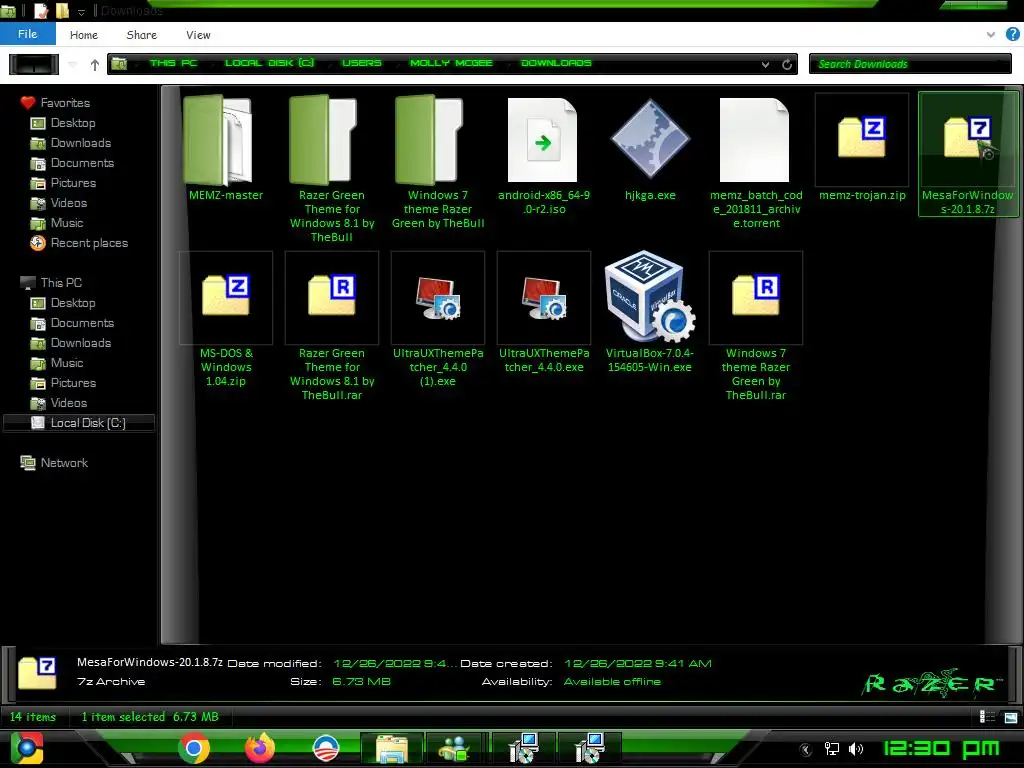This screenshot has height=768, width=1024.
Task: Select VirtualBox-7.0.4-154605-Win.exe installer
Action: click(650, 313)
